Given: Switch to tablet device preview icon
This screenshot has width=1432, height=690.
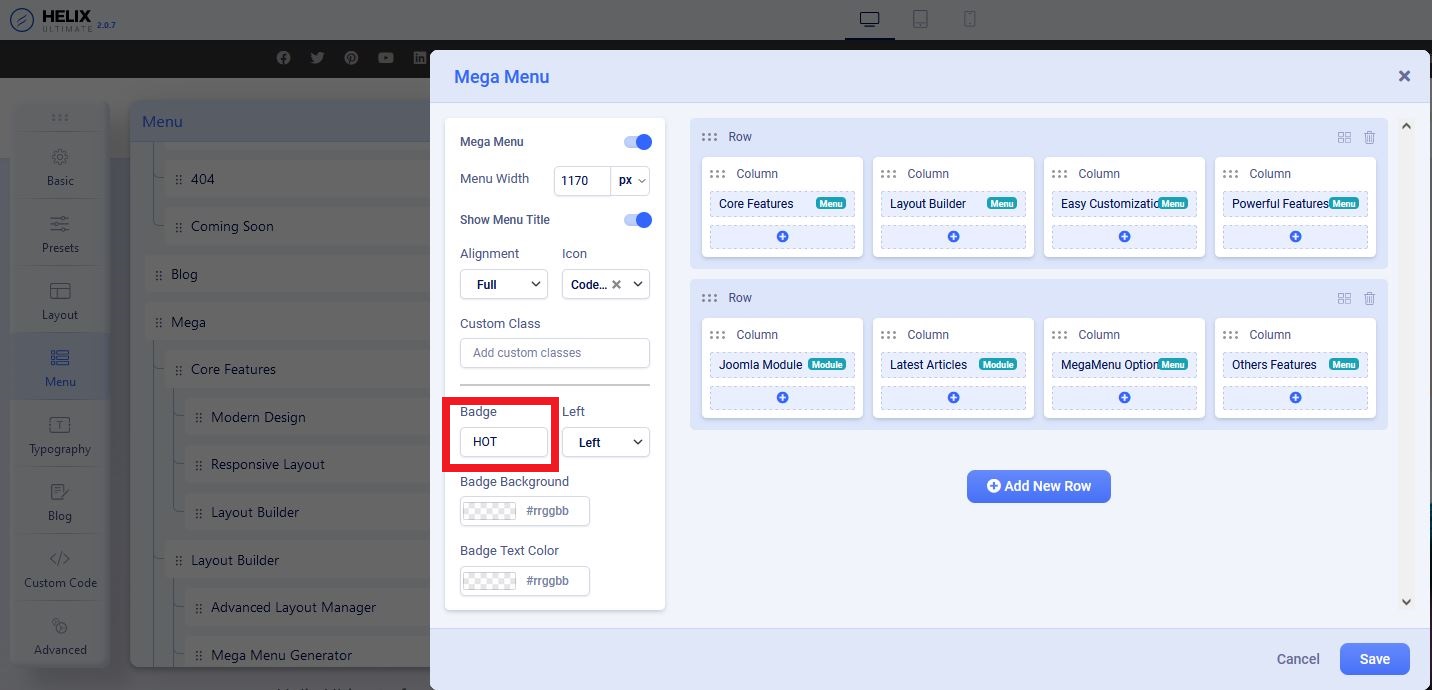Looking at the screenshot, I should tap(920, 20).
